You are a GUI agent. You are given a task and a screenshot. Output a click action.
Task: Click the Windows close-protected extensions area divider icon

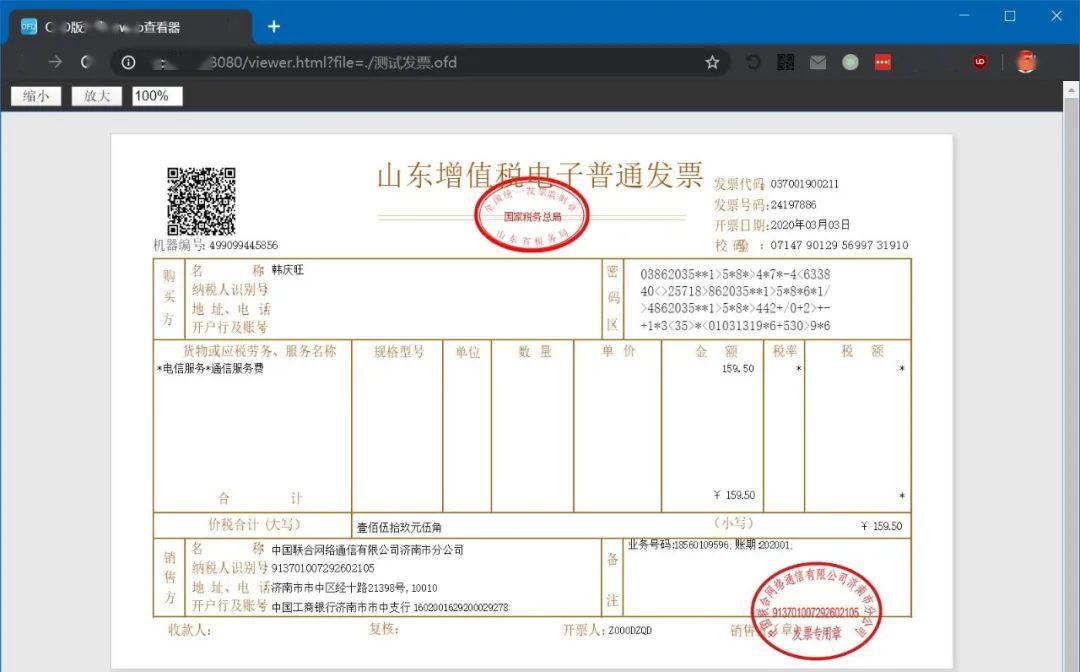coord(1001,62)
